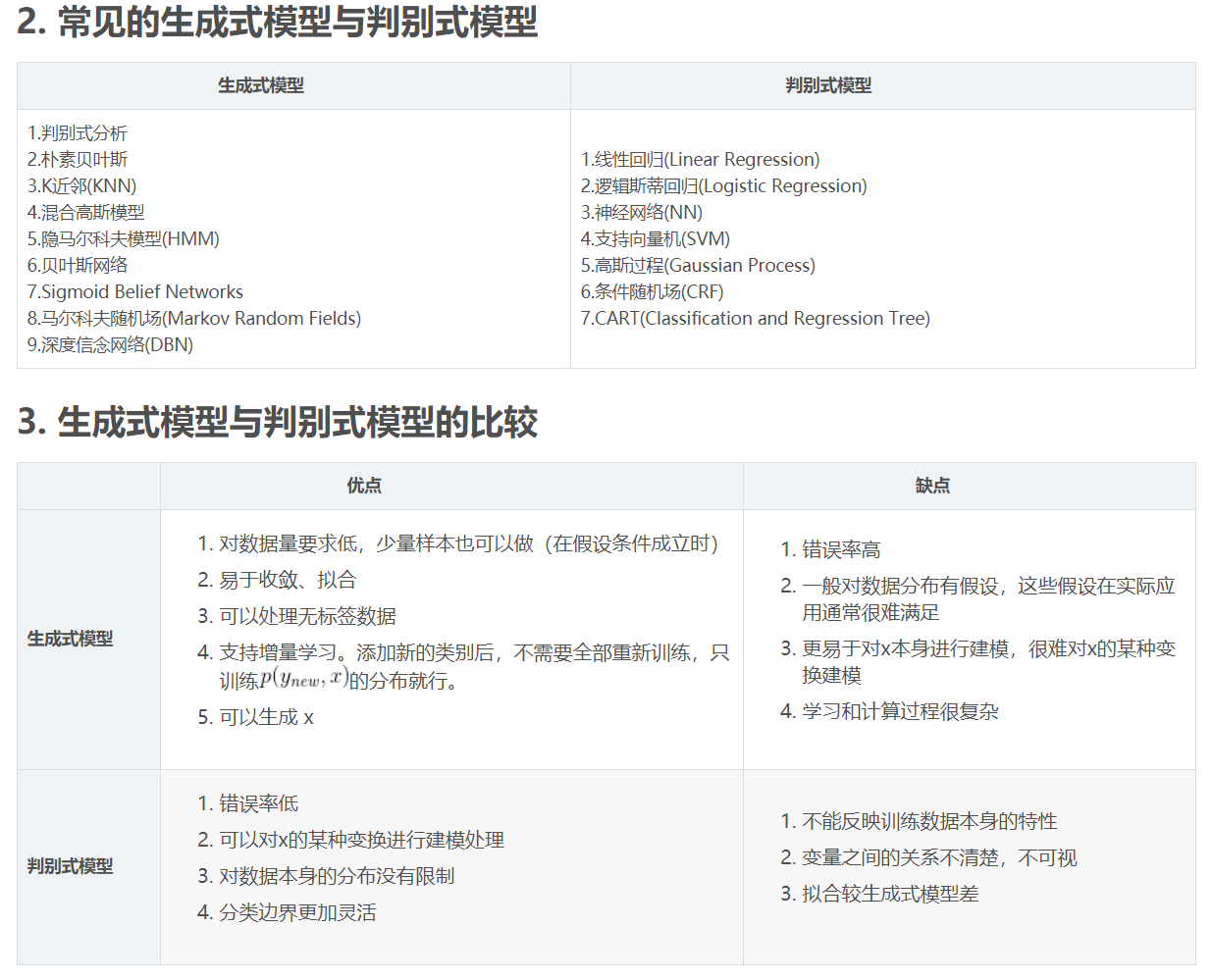Viewport: 1212px width, 980px height.
Task: Click disadvantage 变量之间的关系不清楚，不可视
Action: [939, 857]
